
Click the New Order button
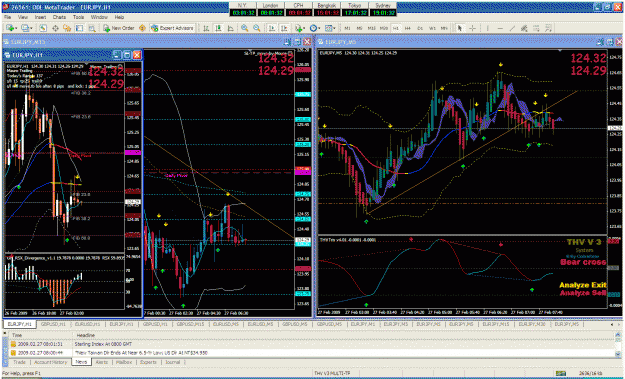pos(119,28)
